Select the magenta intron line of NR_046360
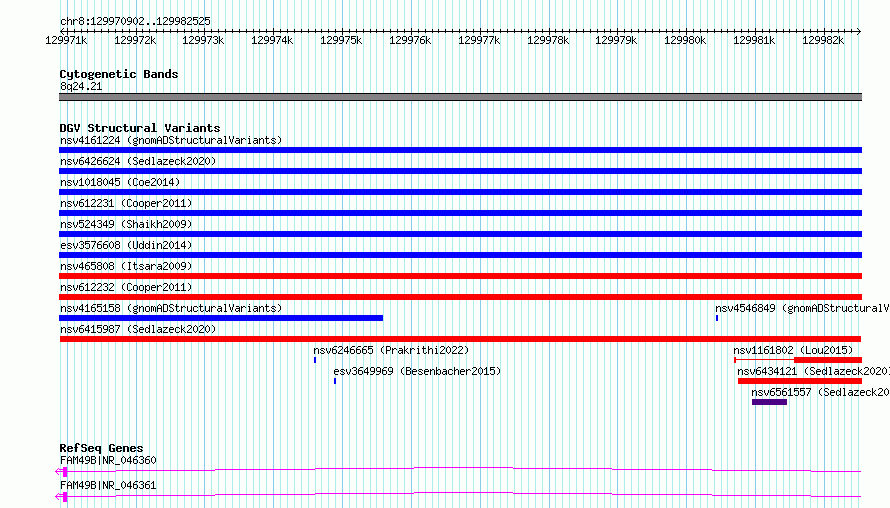 464,469
